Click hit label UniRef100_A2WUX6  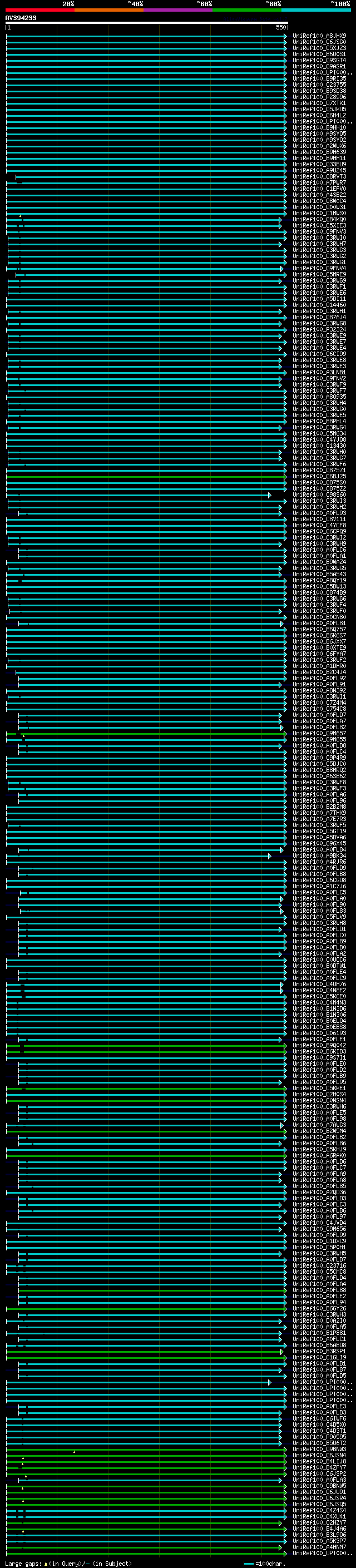click(x=319, y=146)
